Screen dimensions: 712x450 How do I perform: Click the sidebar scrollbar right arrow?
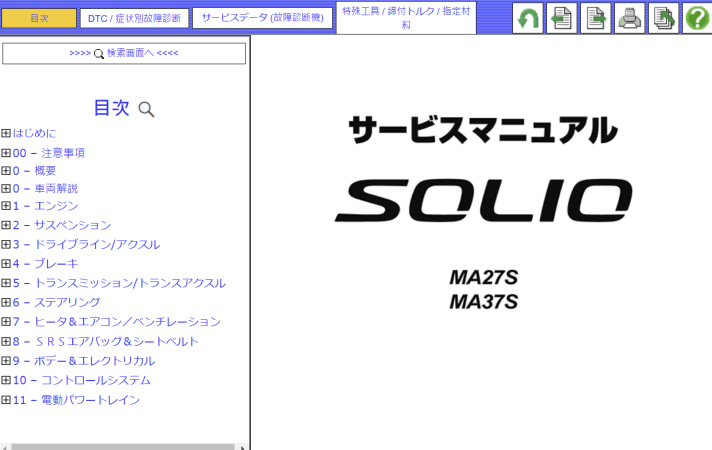point(243,447)
